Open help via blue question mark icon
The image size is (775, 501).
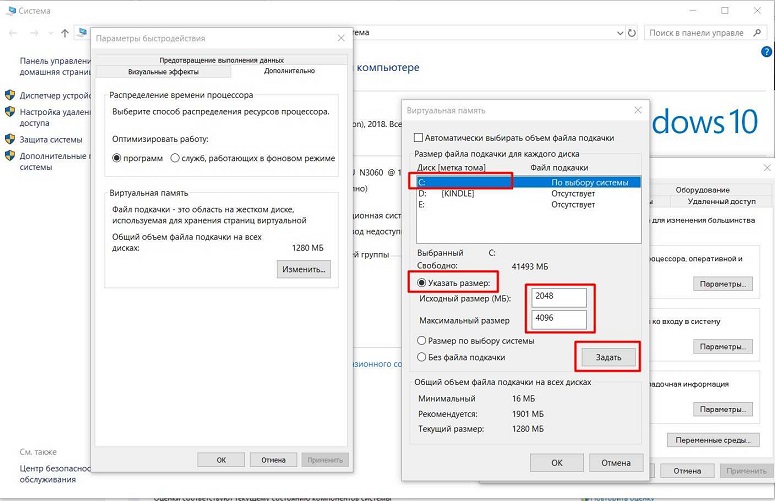coord(766,51)
